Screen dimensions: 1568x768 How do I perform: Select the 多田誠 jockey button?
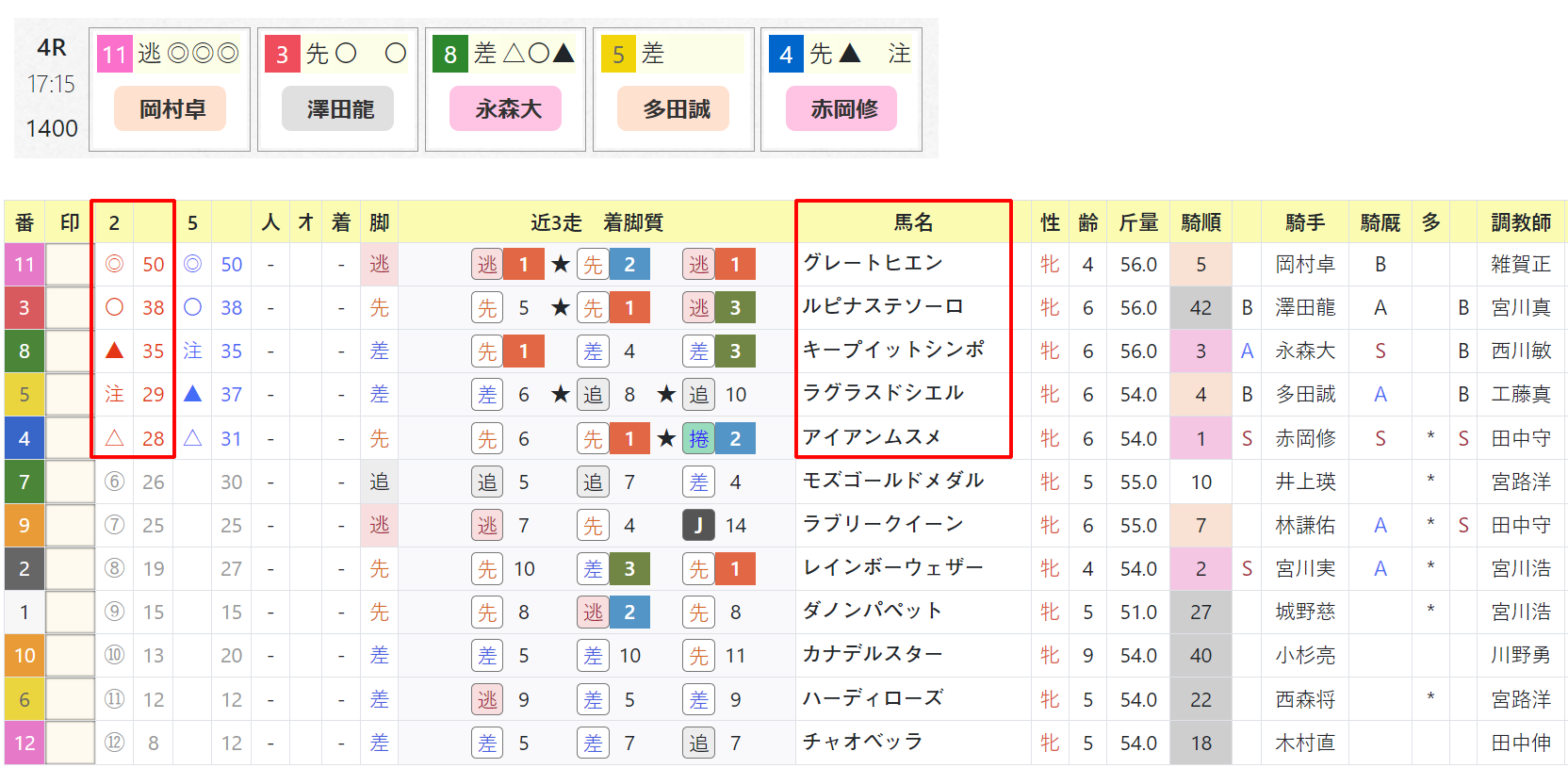pyautogui.click(x=674, y=108)
